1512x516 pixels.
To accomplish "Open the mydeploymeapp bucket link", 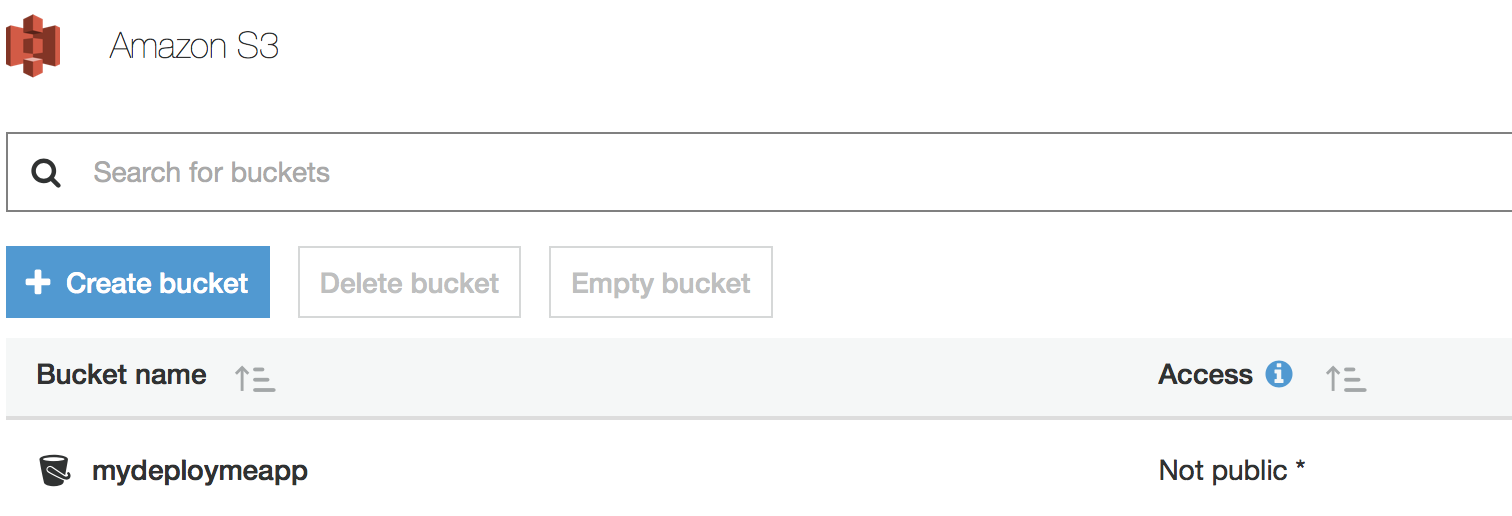I will 200,470.
